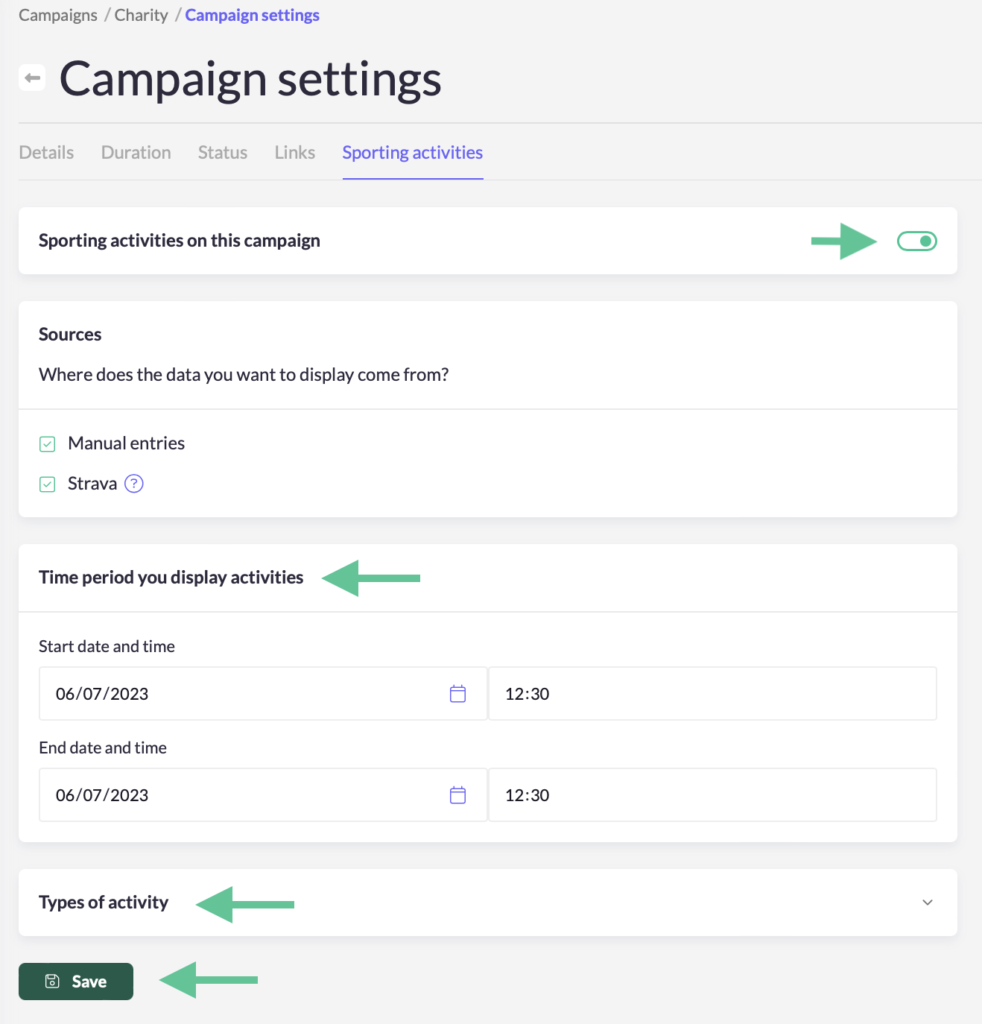
Task: Uncheck the Manual entries checkbox
Action: pyautogui.click(x=47, y=444)
